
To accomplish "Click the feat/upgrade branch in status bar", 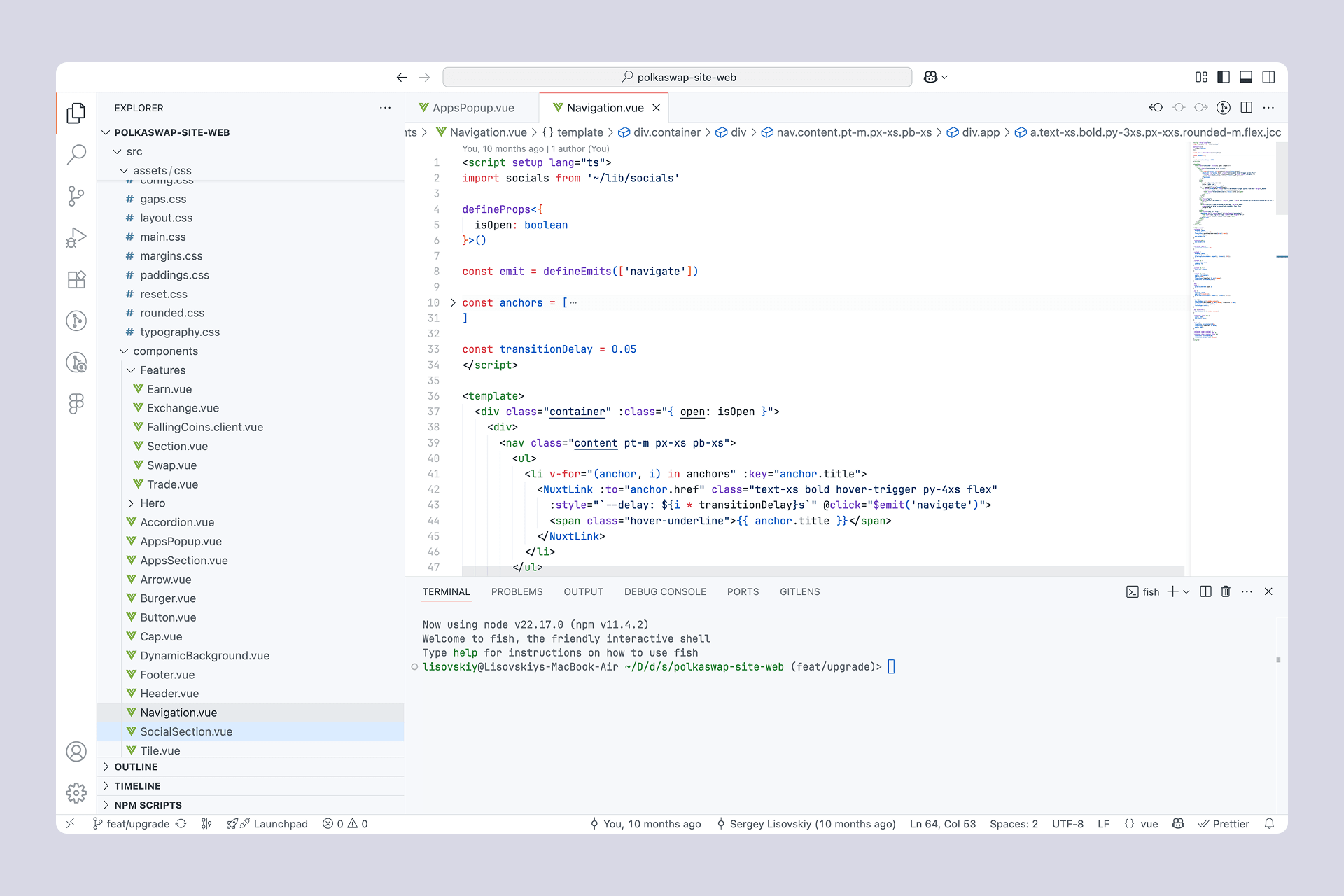I will click(x=132, y=824).
